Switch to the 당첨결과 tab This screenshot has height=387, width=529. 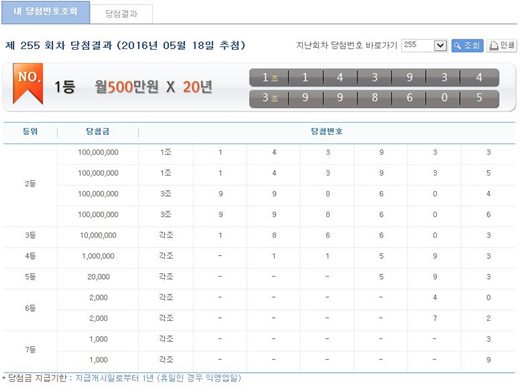121,13
